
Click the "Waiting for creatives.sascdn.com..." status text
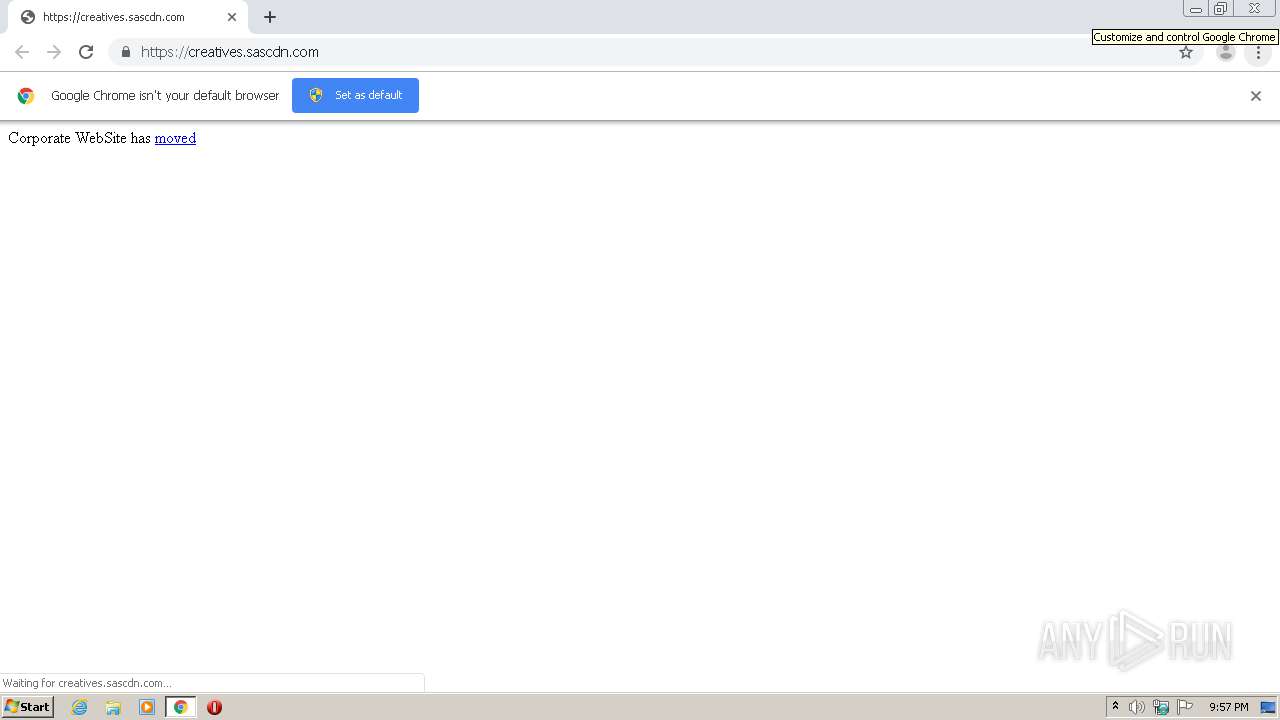click(x=87, y=683)
